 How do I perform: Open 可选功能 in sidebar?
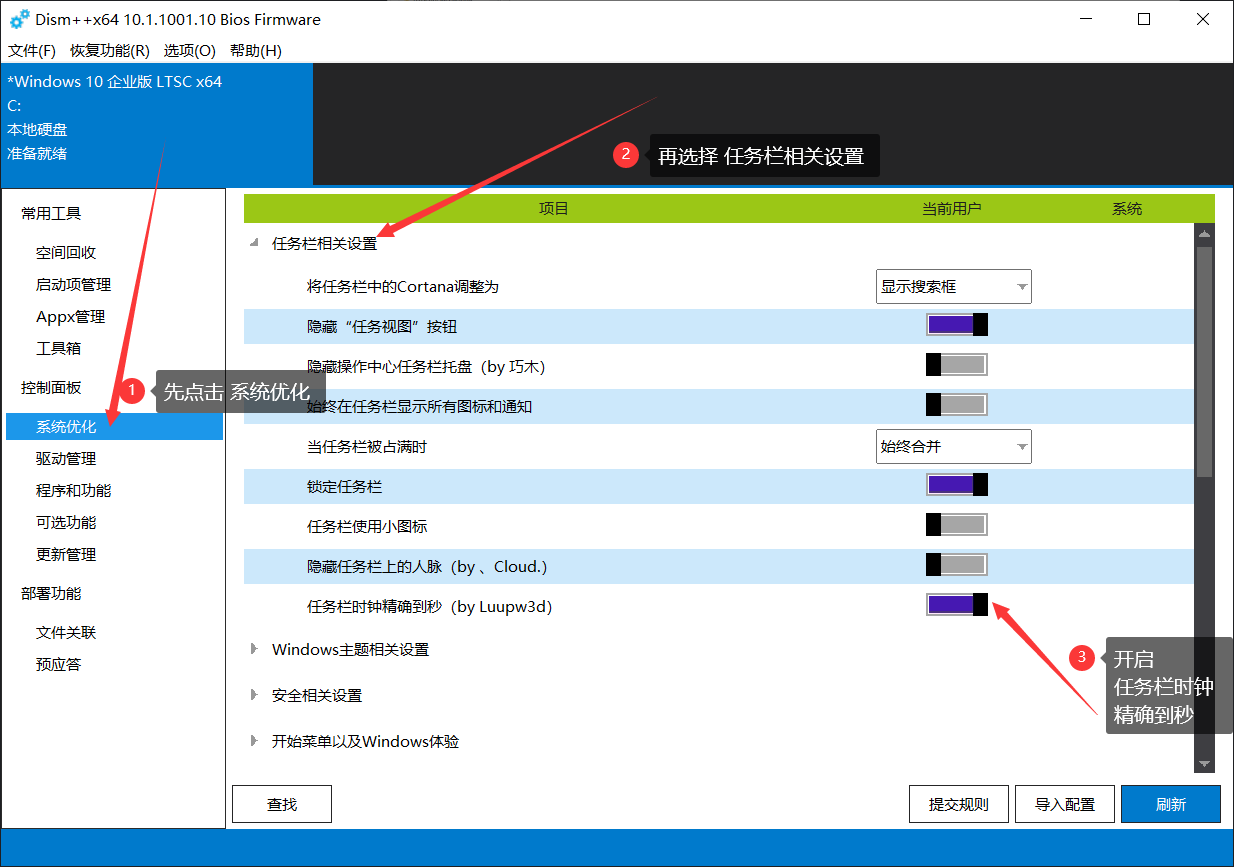click(66, 523)
